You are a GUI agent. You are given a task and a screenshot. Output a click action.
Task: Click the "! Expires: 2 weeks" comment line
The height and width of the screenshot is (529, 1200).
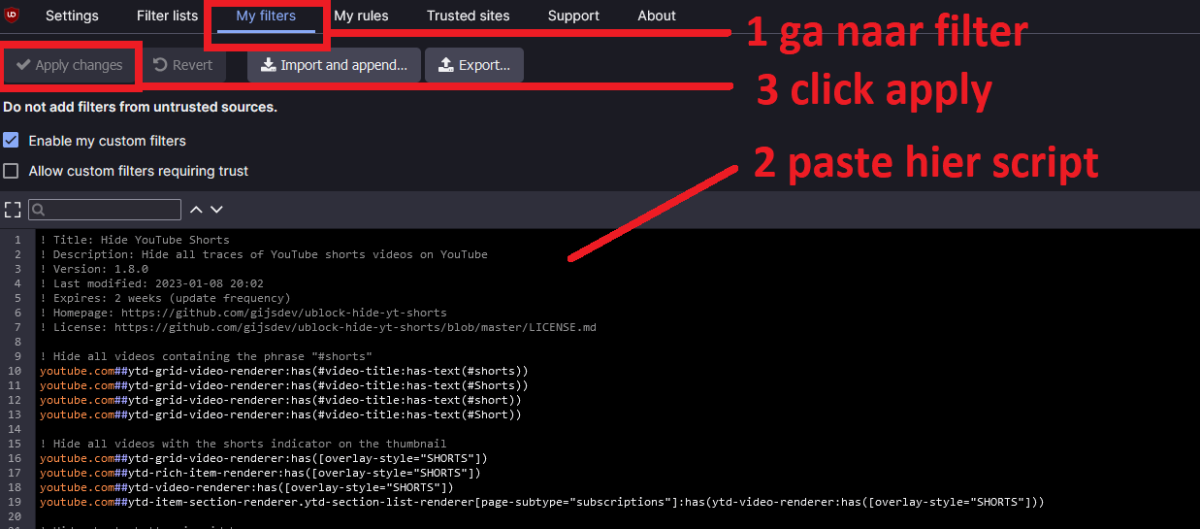coord(165,298)
